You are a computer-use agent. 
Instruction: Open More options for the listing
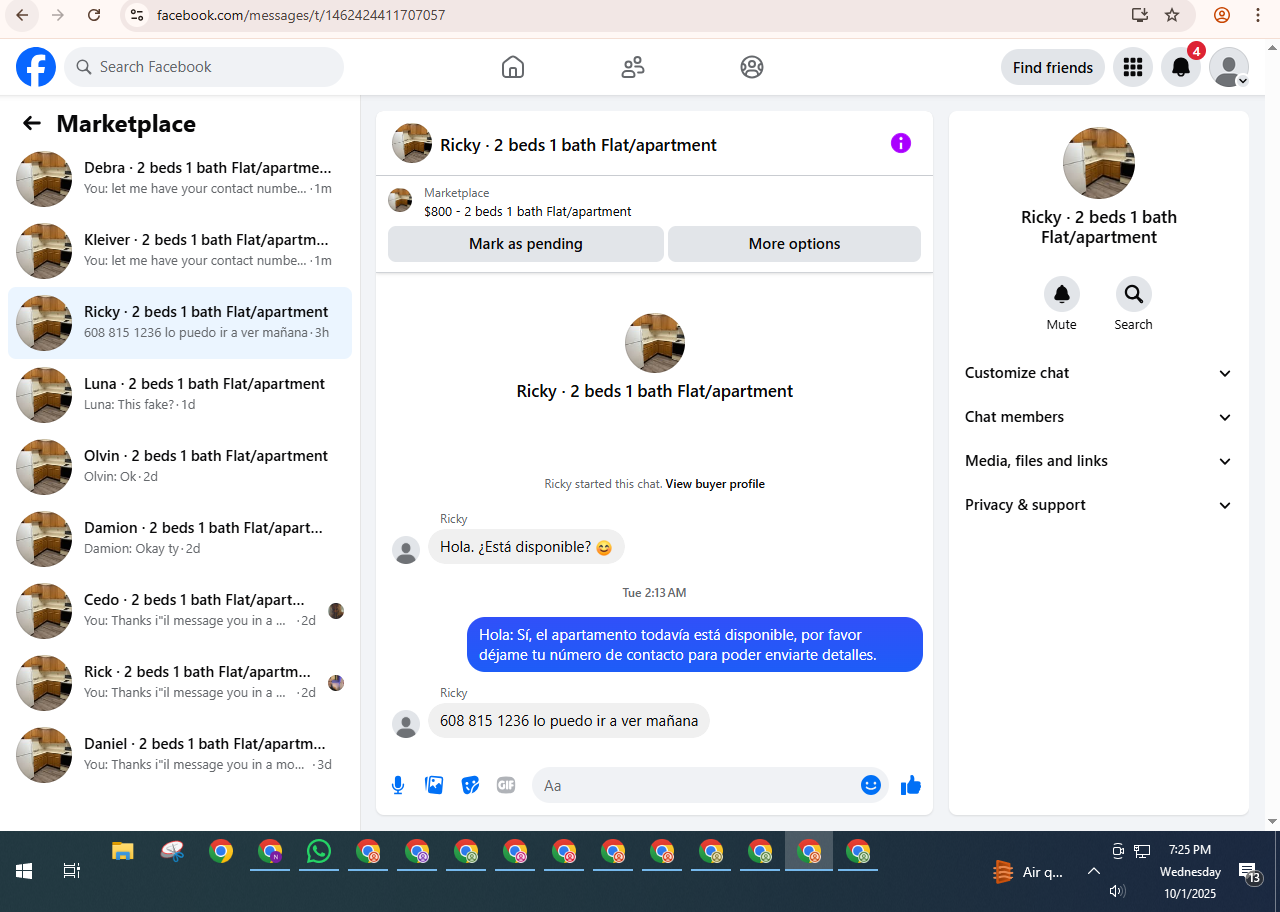point(795,244)
